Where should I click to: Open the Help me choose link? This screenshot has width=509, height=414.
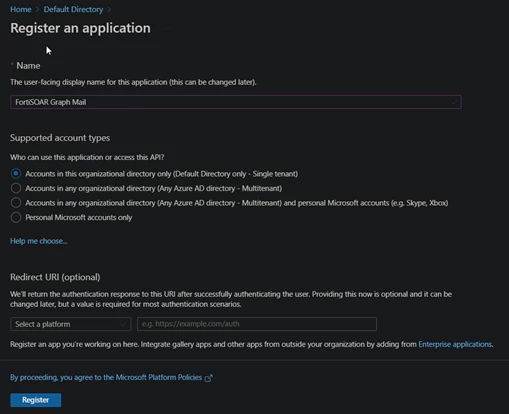pos(39,241)
